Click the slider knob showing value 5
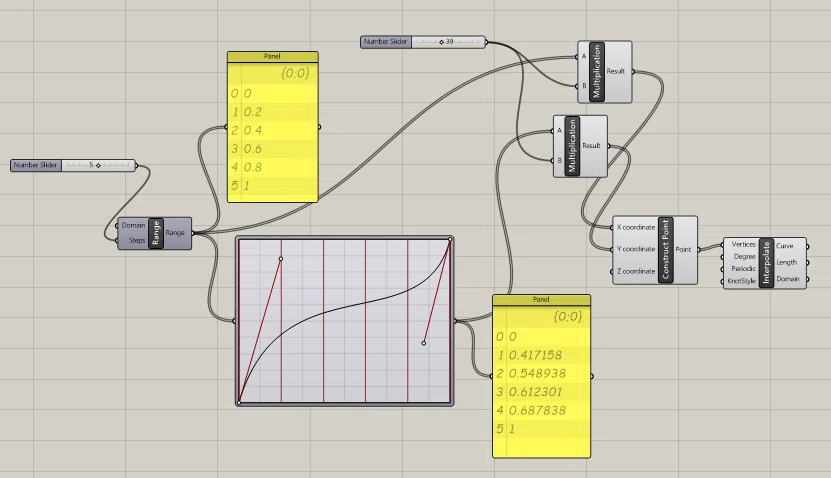The image size is (831, 478). (x=98, y=165)
